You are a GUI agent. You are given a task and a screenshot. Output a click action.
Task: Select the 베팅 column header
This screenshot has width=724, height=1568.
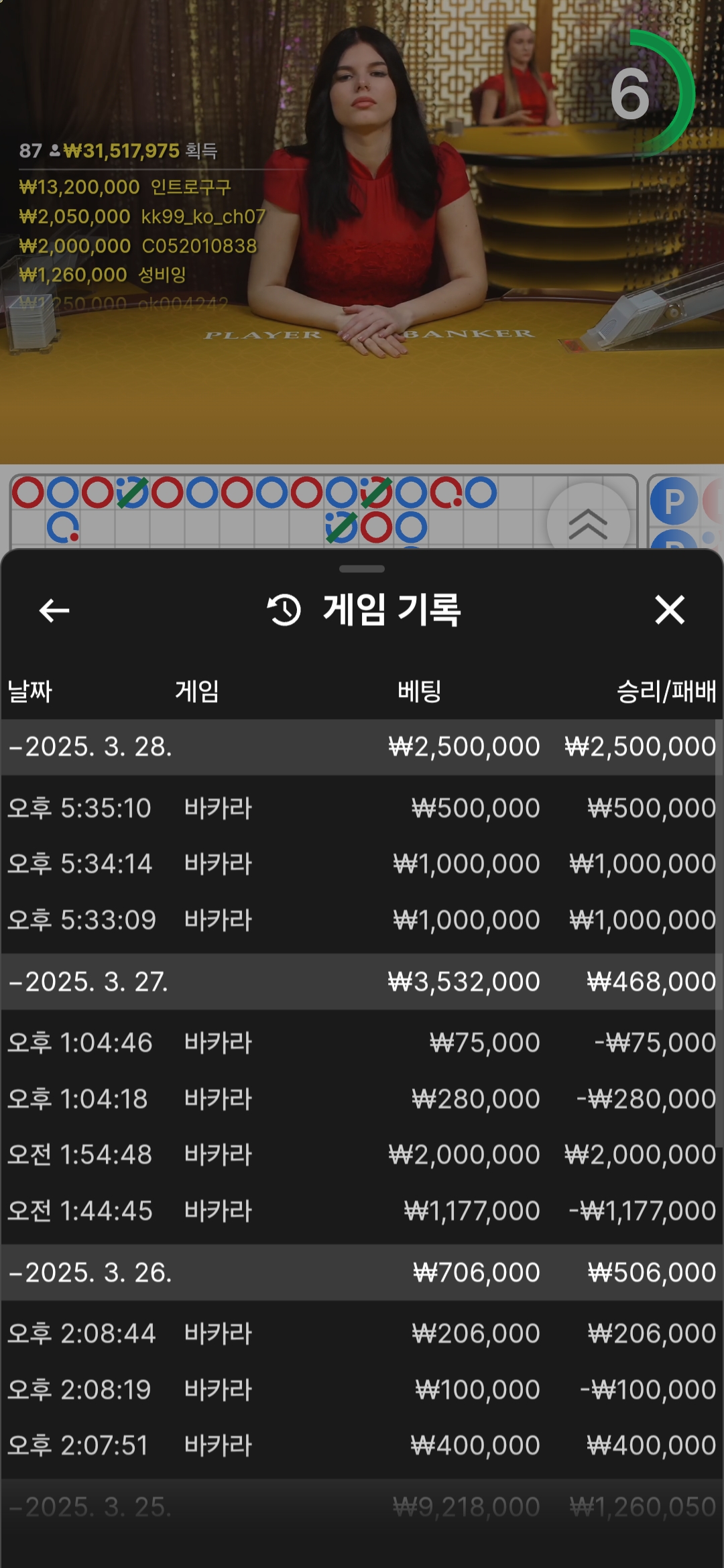pos(419,691)
